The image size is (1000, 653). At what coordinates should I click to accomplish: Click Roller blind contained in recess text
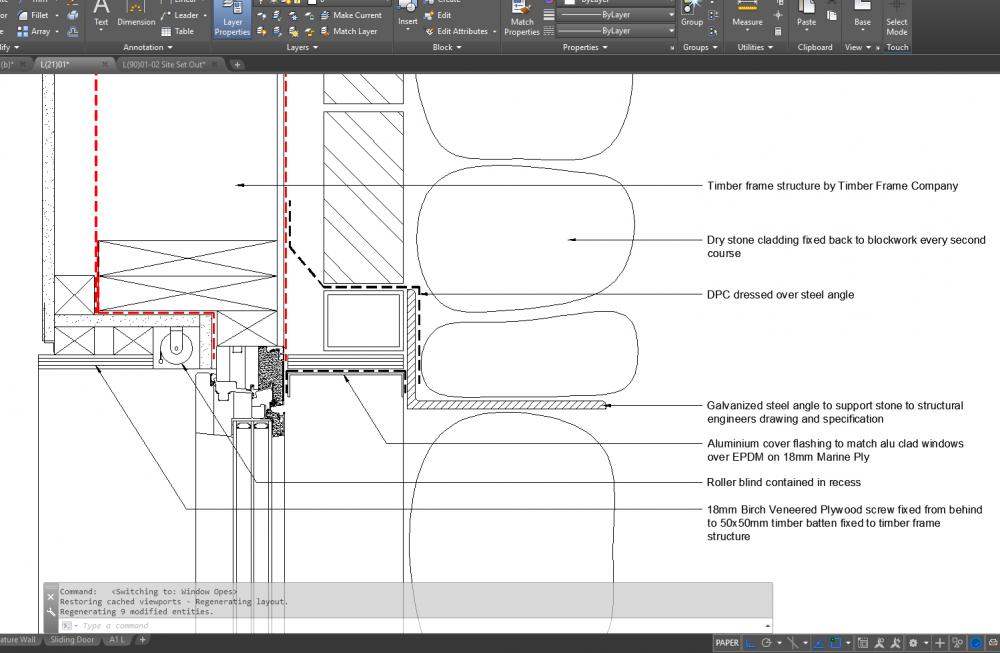(784, 482)
